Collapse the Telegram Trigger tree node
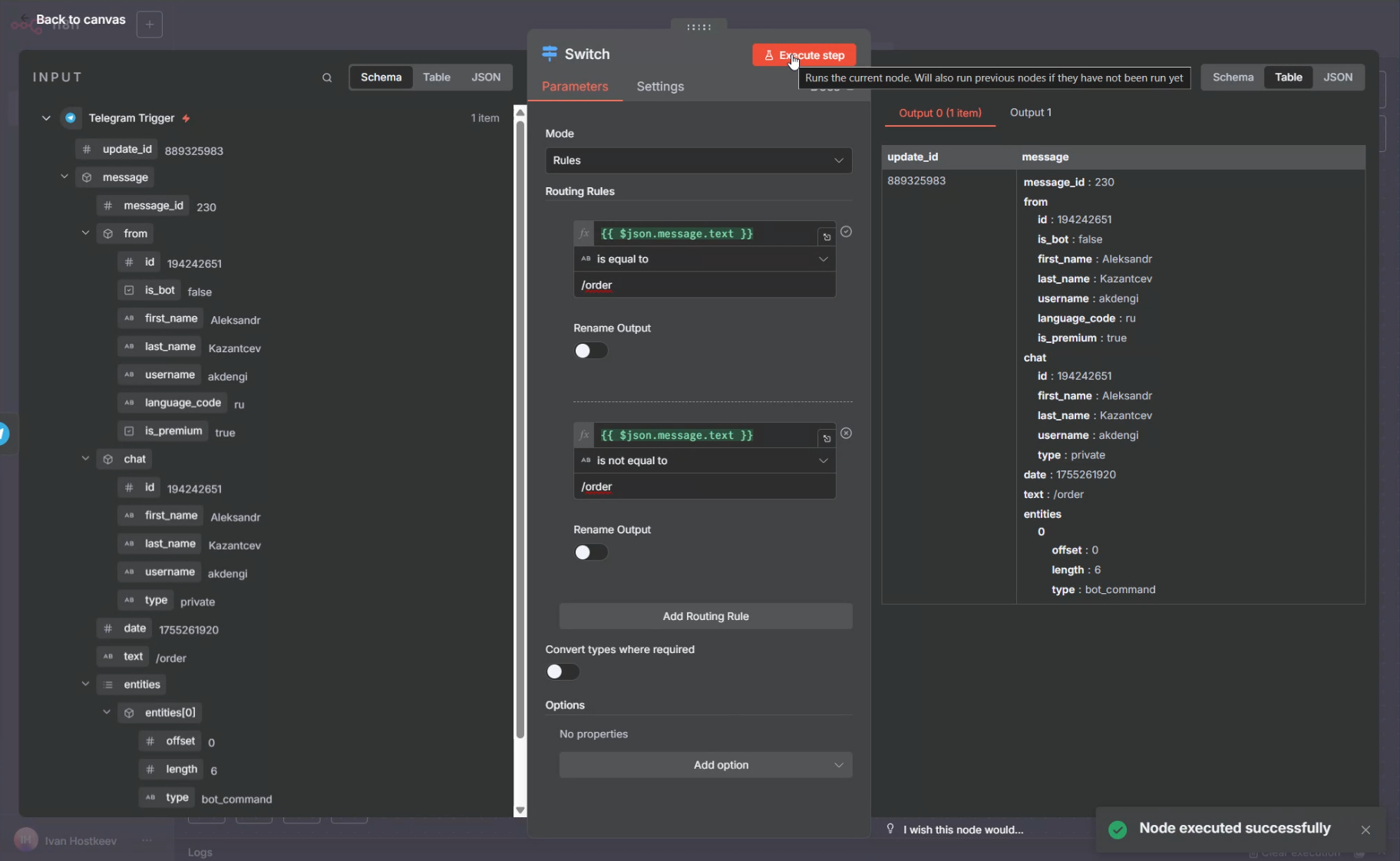Viewport: 1400px width, 861px height. (x=46, y=118)
